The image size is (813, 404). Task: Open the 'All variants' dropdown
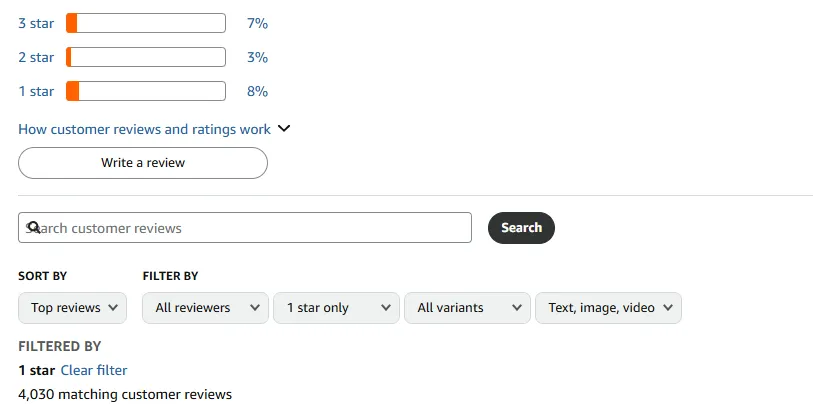tap(467, 308)
